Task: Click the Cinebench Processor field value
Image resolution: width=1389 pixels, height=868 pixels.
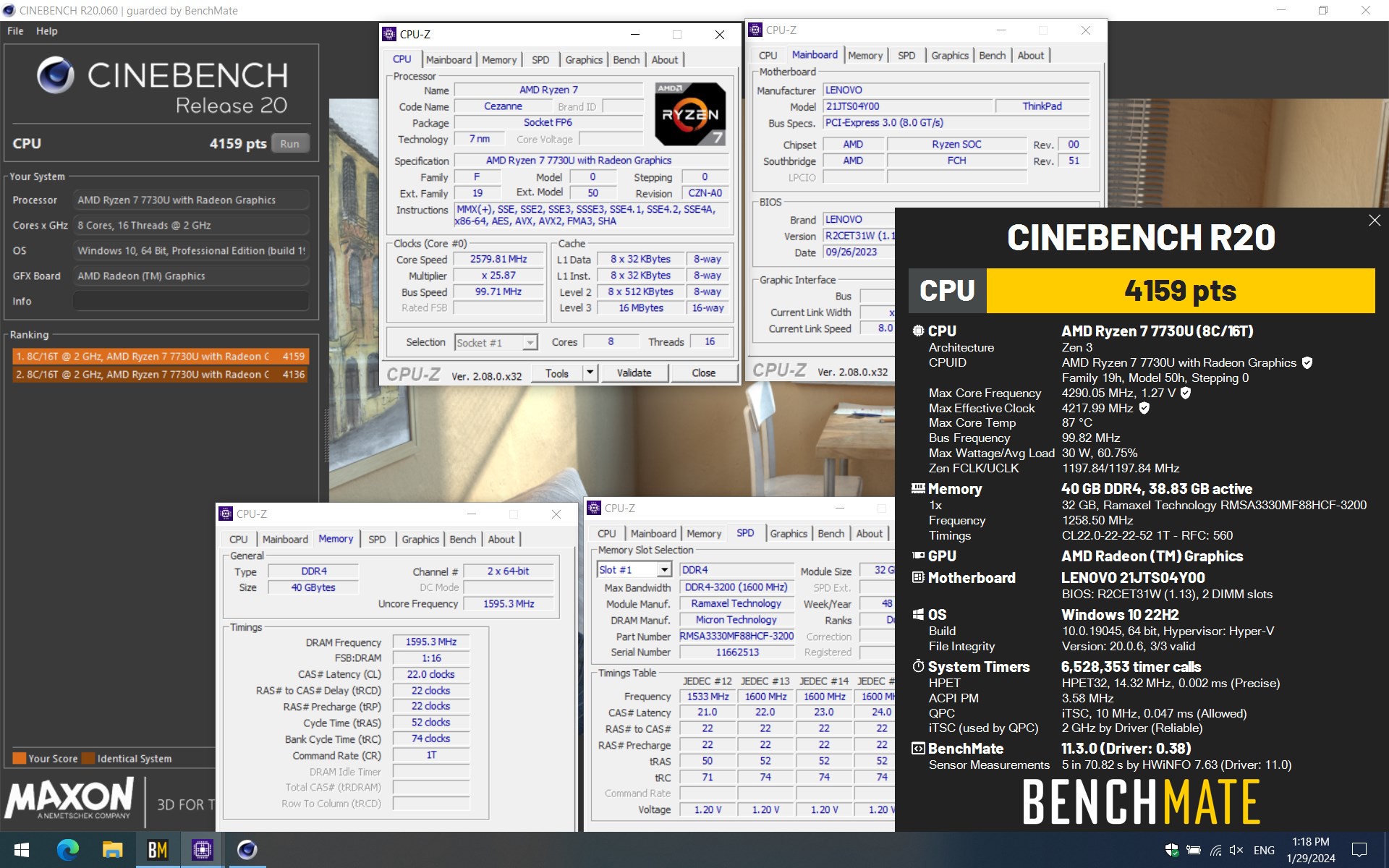Action: [191, 200]
